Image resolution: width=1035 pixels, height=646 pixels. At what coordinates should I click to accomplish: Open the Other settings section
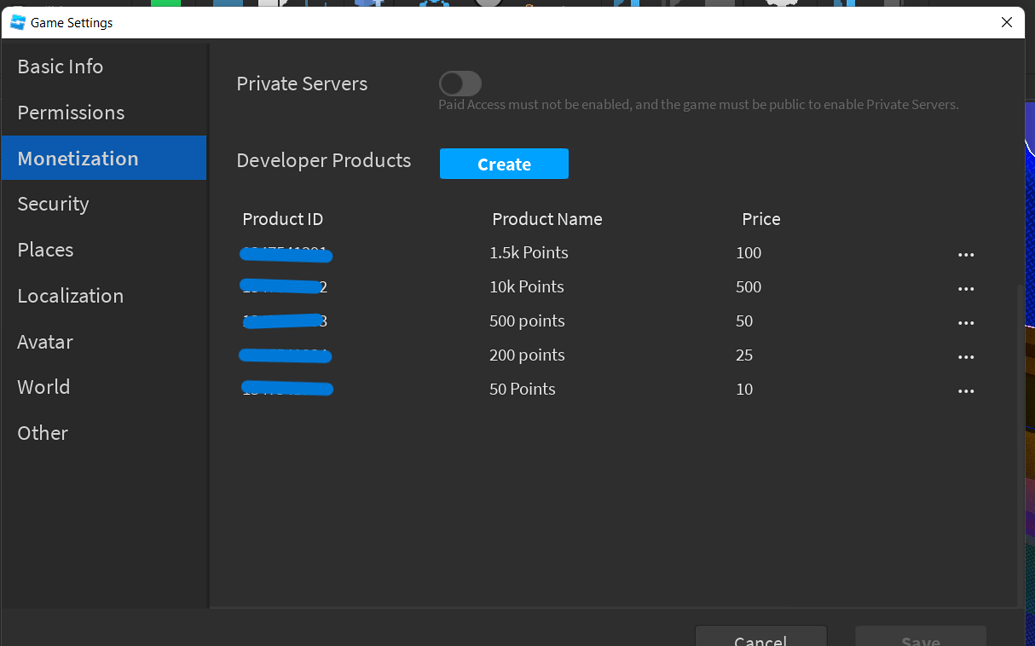[x=42, y=432]
